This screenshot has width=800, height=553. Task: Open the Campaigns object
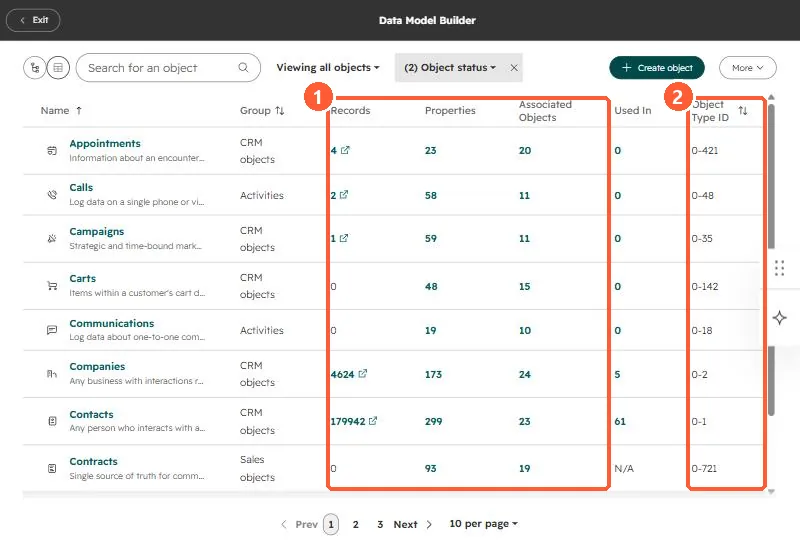[96, 232]
